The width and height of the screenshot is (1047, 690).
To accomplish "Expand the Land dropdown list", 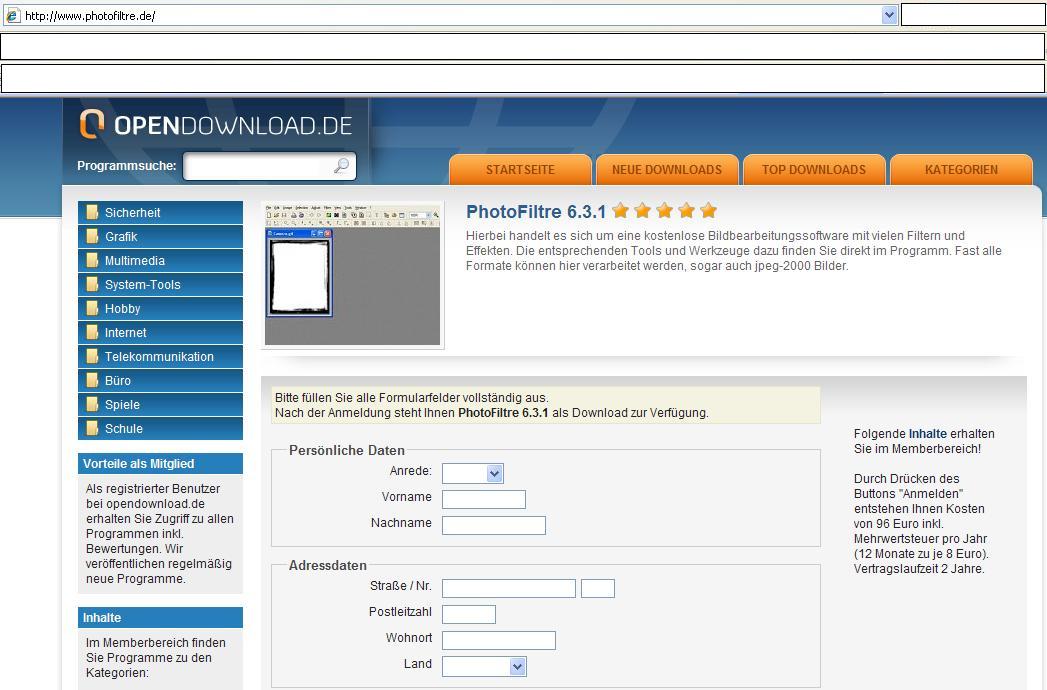I will pyautogui.click(x=516, y=666).
